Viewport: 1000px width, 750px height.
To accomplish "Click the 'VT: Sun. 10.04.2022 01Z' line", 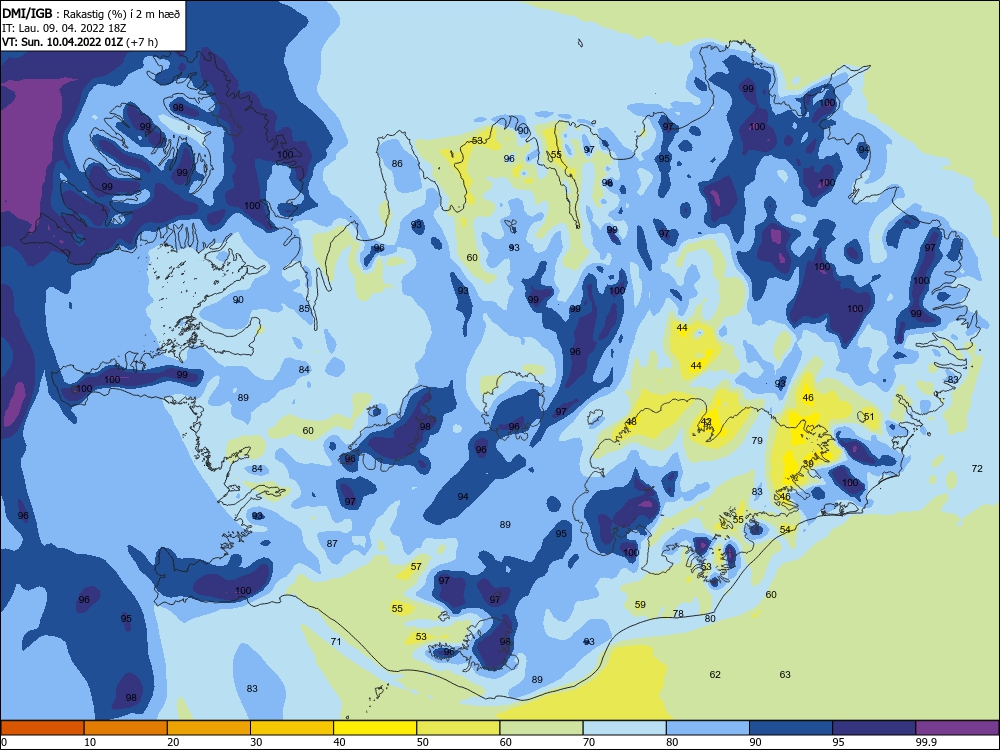I will click(x=63, y=42).
